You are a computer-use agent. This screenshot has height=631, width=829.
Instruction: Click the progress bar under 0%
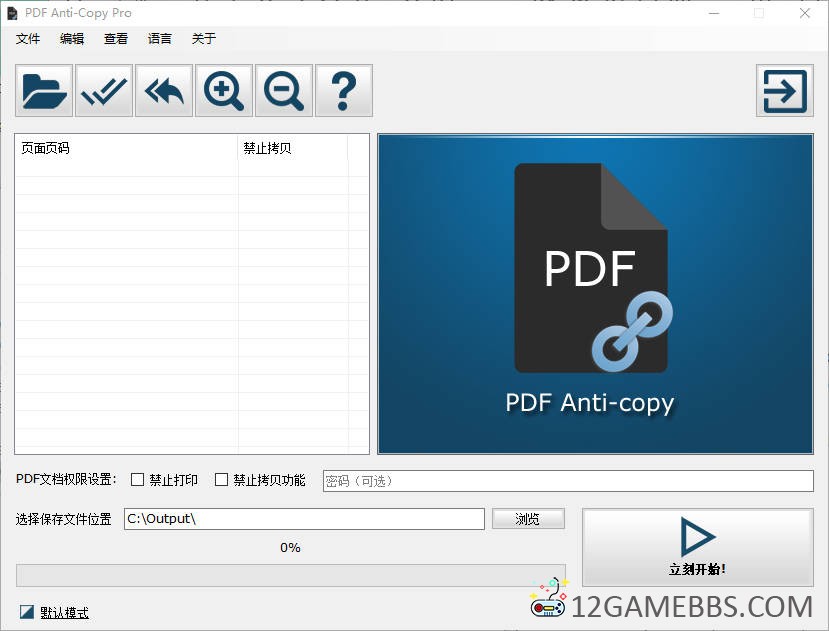(291, 575)
